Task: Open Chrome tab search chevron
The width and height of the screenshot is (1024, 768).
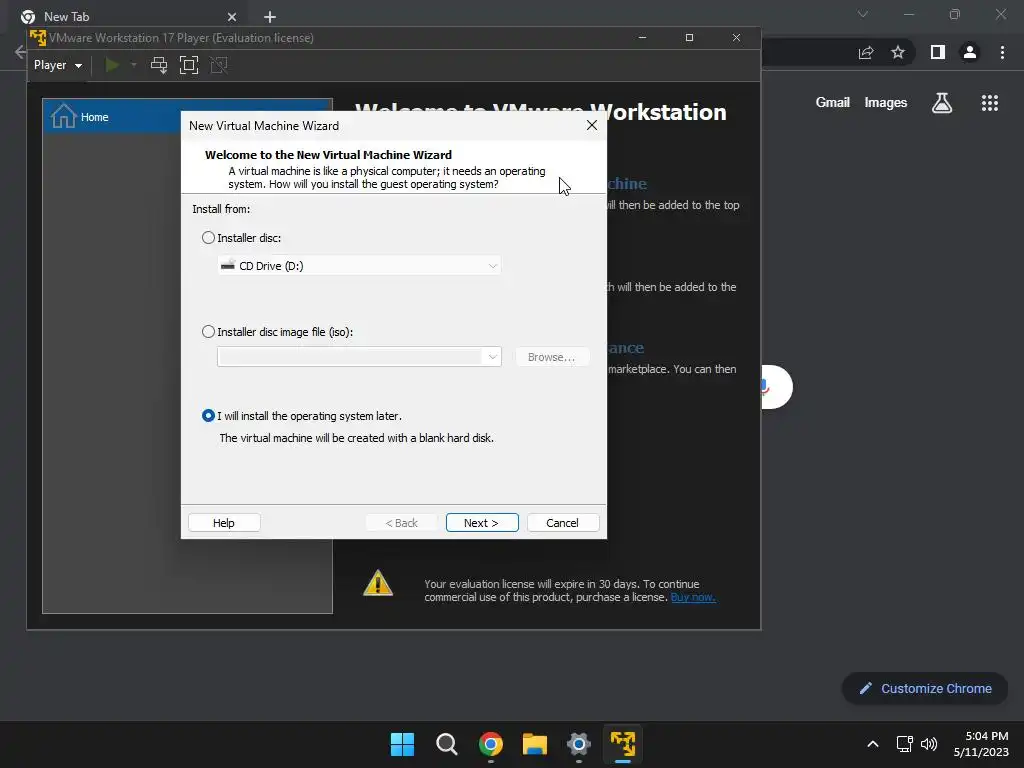Action: click(863, 14)
